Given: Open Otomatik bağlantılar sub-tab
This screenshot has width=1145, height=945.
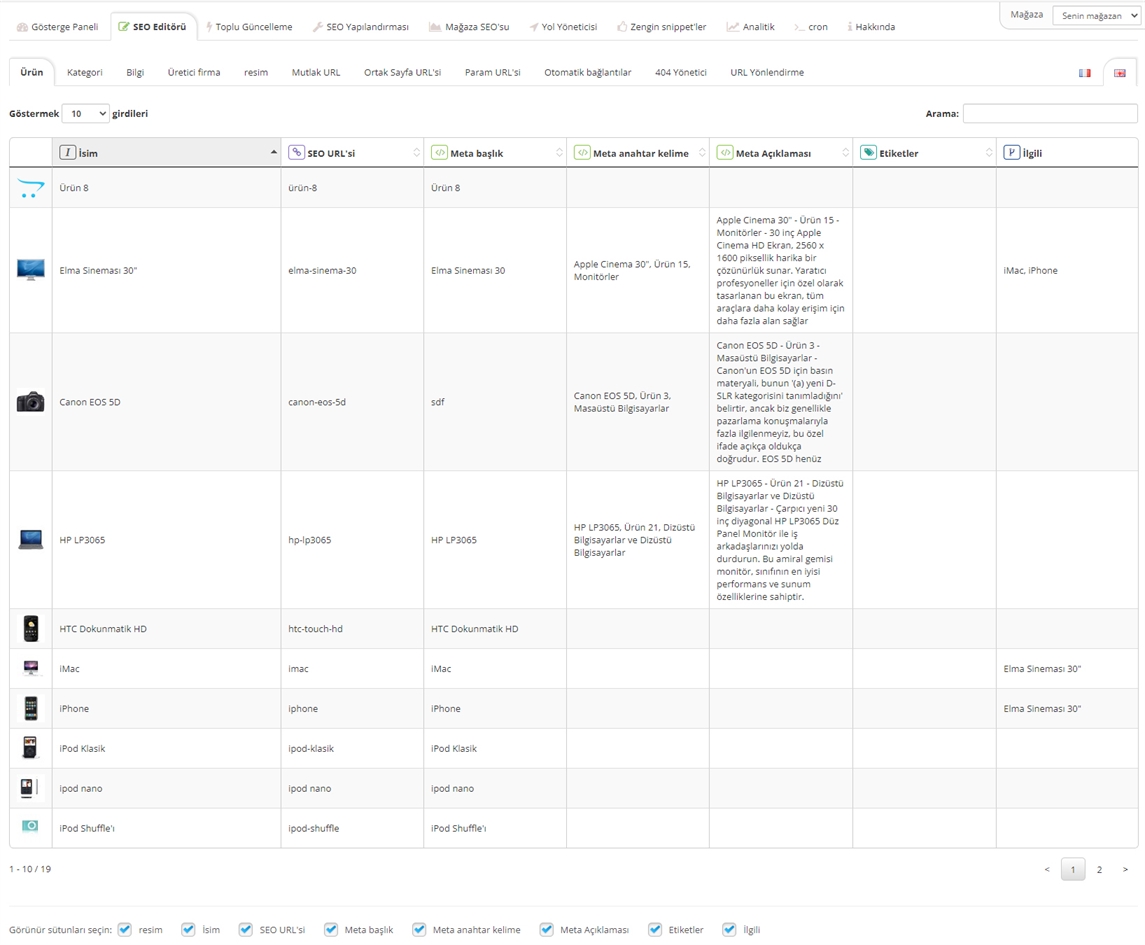Looking at the screenshot, I should point(587,72).
